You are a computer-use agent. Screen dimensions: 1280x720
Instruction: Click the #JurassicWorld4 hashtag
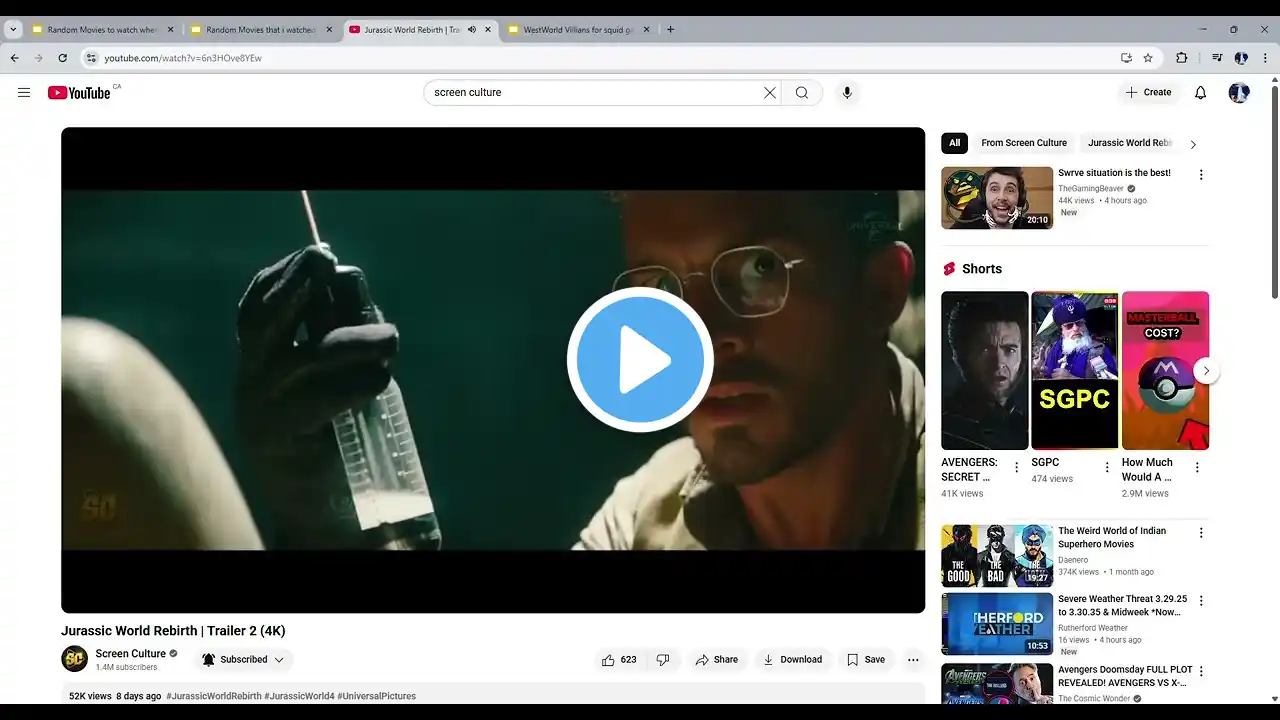click(299, 696)
